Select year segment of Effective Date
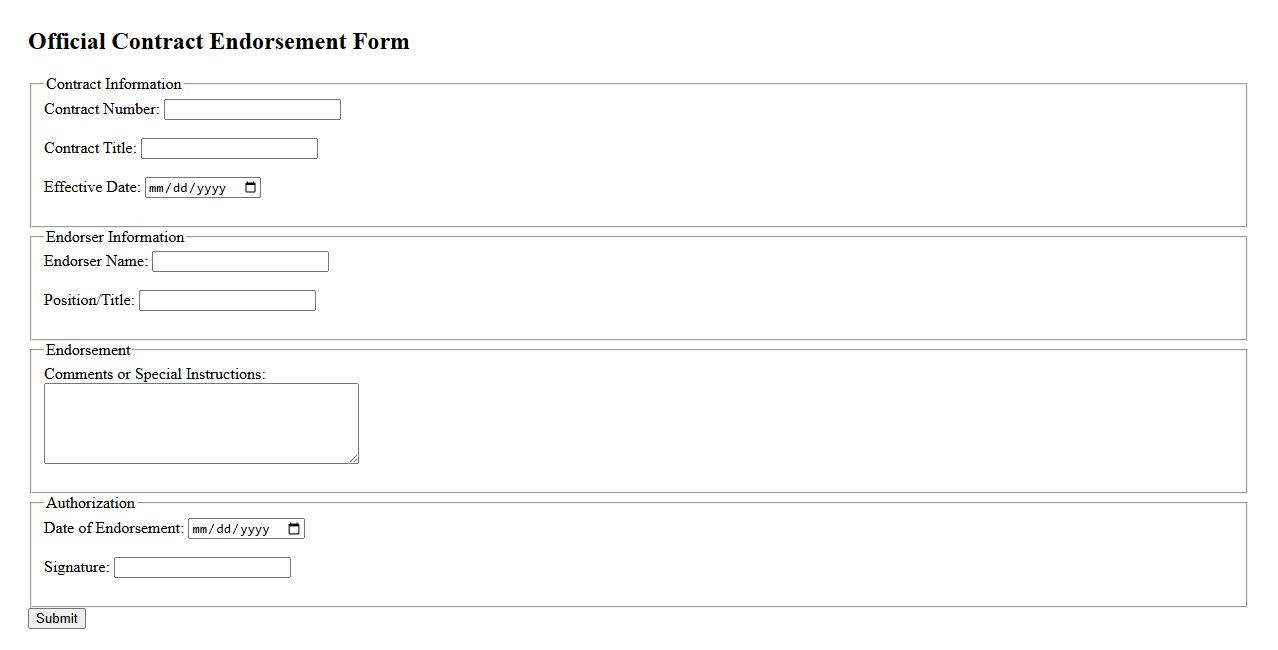The width and height of the screenshot is (1278, 650). click(x=211, y=188)
